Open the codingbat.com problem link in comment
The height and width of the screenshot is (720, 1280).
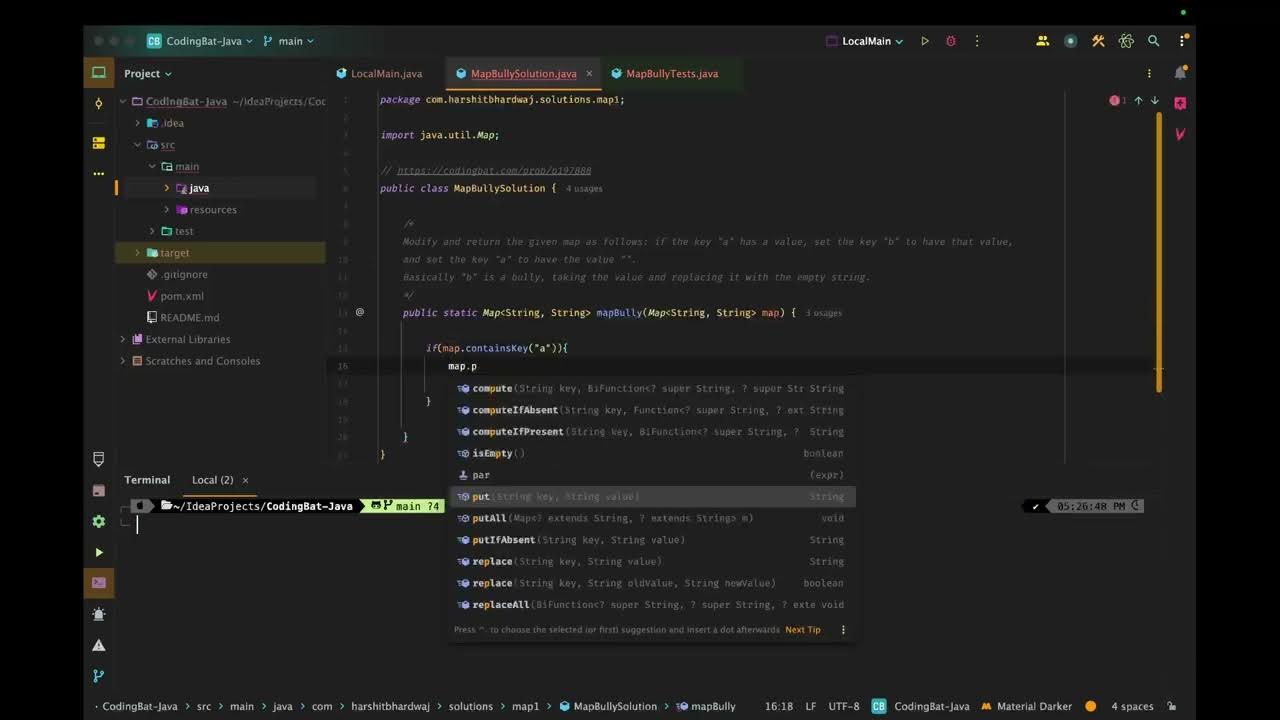point(494,171)
